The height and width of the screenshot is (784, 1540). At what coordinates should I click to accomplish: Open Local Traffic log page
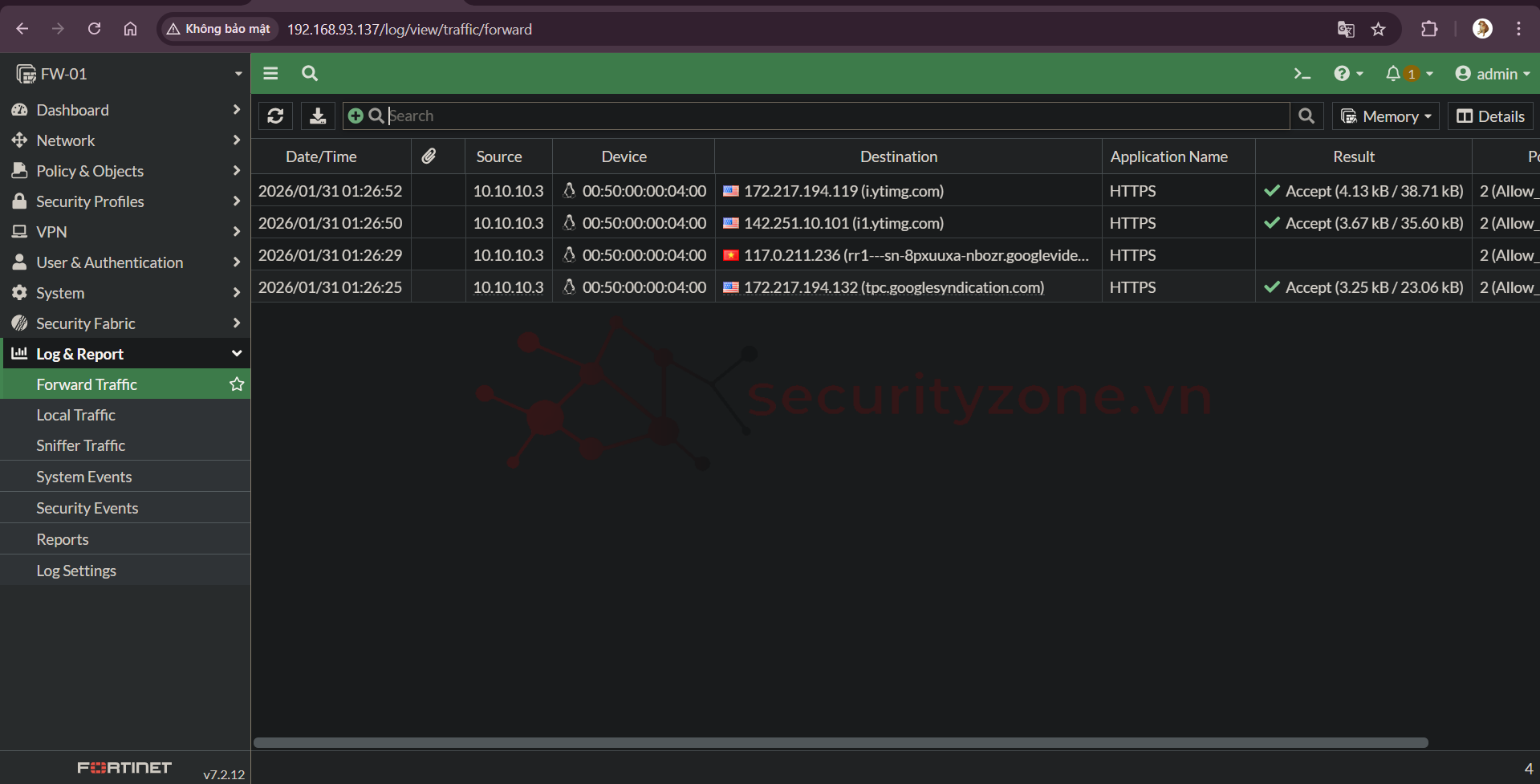[75, 415]
